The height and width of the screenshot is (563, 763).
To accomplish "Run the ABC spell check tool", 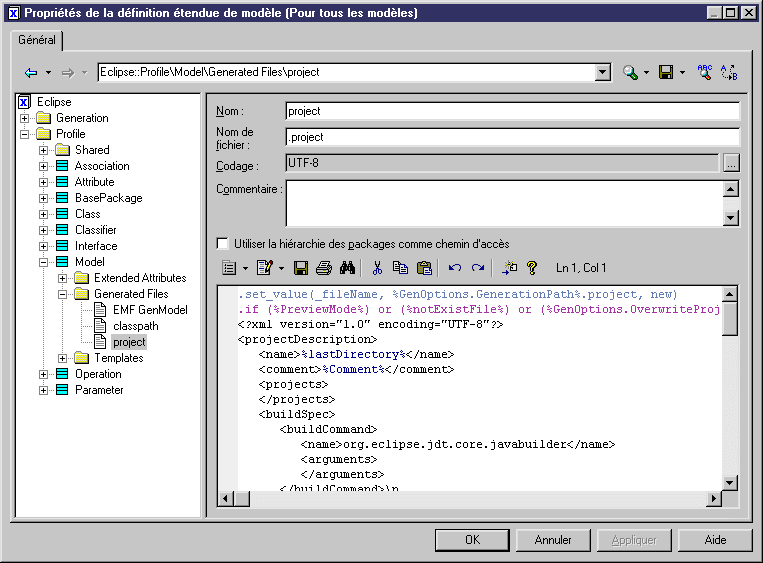I will [705, 73].
